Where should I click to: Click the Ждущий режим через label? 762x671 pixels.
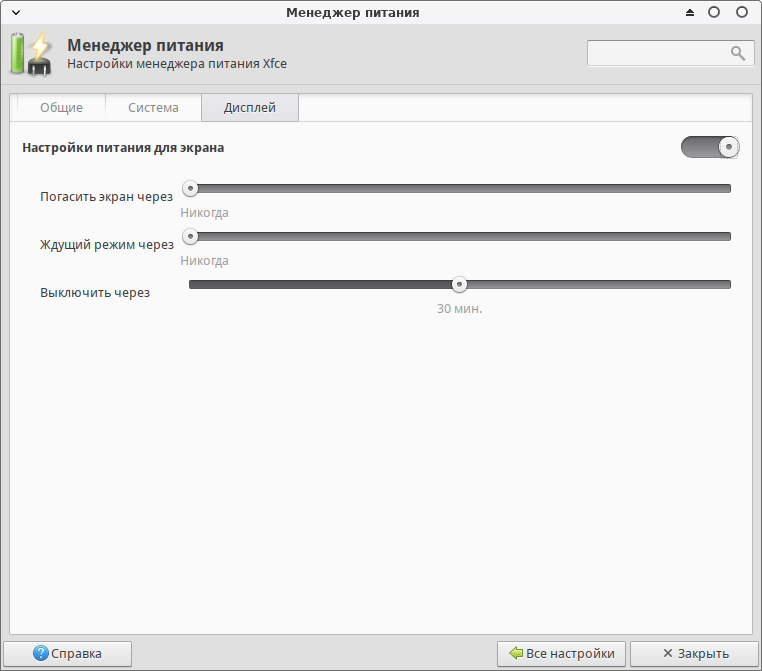pyautogui.click(x=107, y=244)
